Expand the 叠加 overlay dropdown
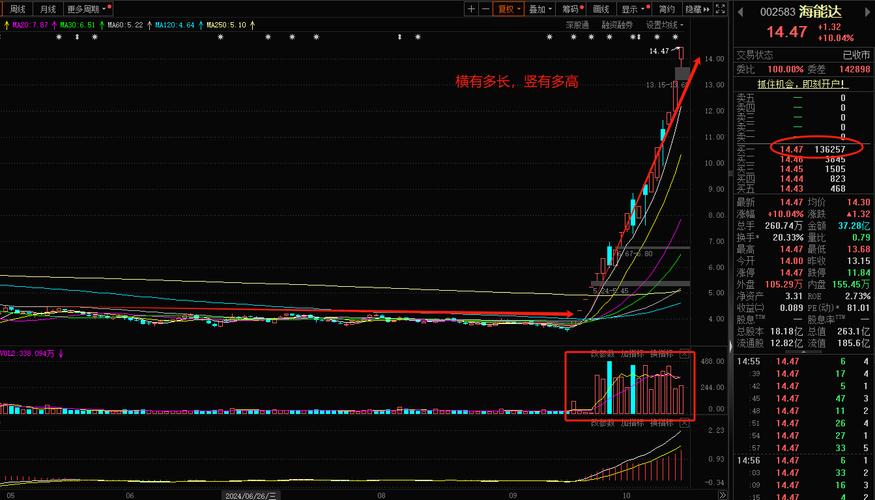The height and width of the screenshot is (500, 875). [x=540, y=9]
